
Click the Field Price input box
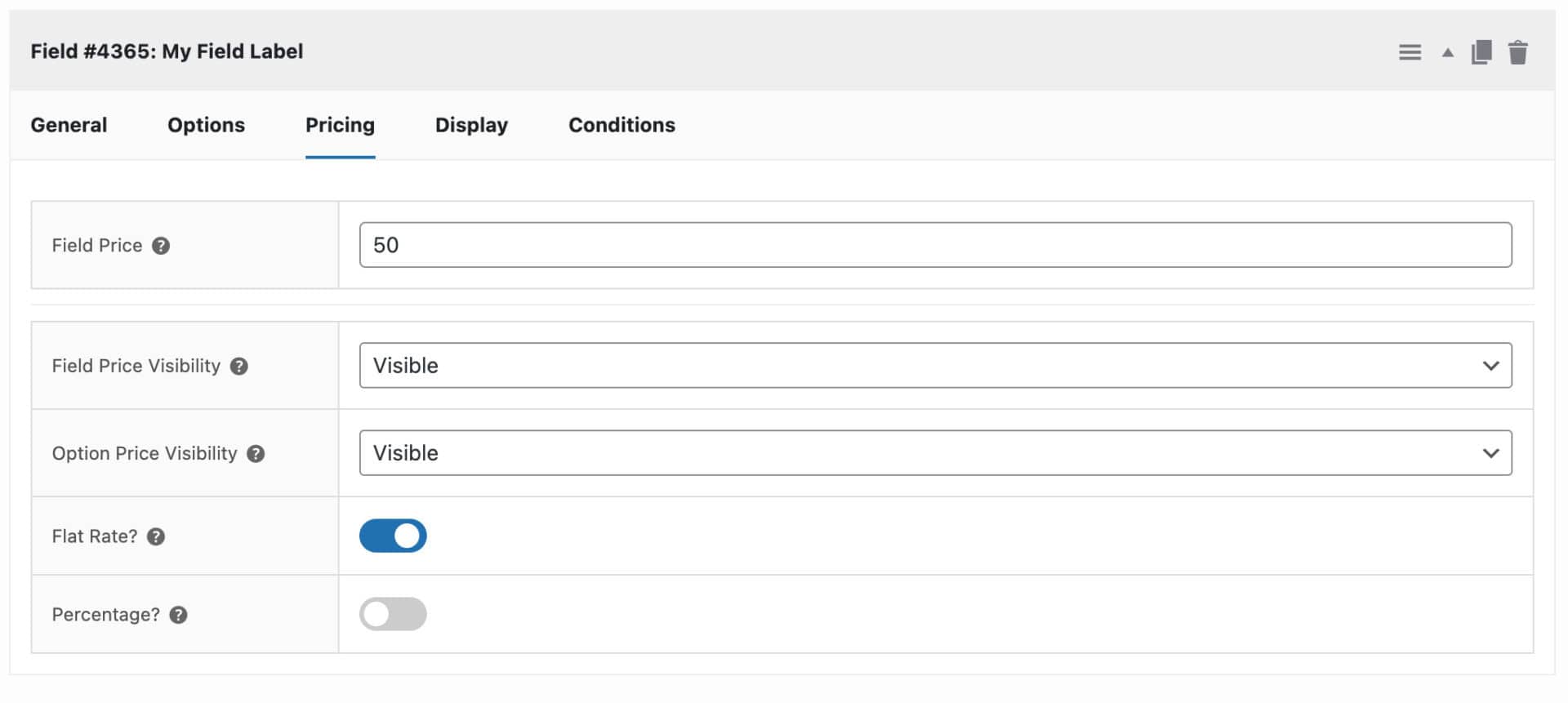pos(935,245)
